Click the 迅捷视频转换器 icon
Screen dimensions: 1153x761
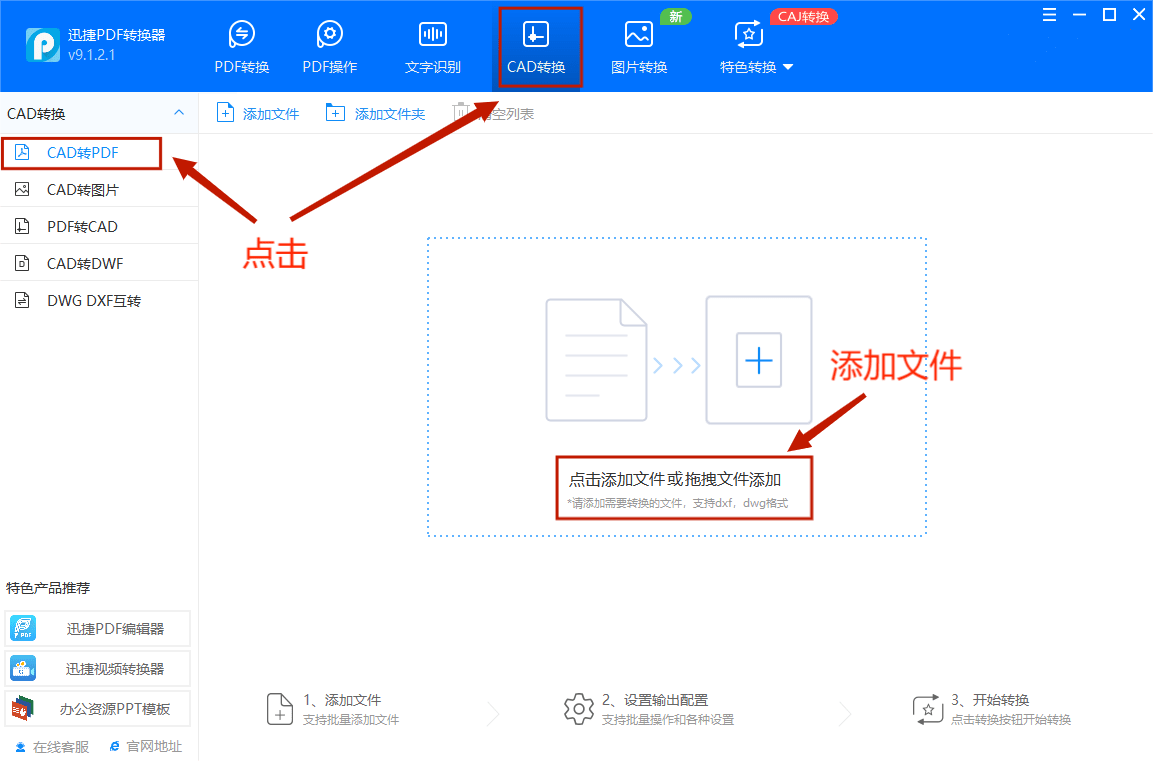pos(23,669)
